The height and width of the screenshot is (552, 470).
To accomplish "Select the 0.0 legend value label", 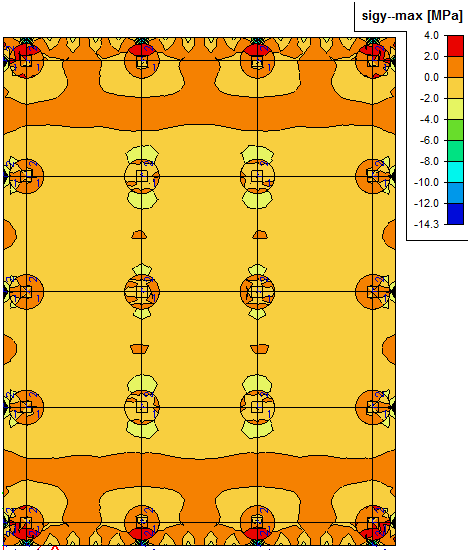I will [431, 77].
